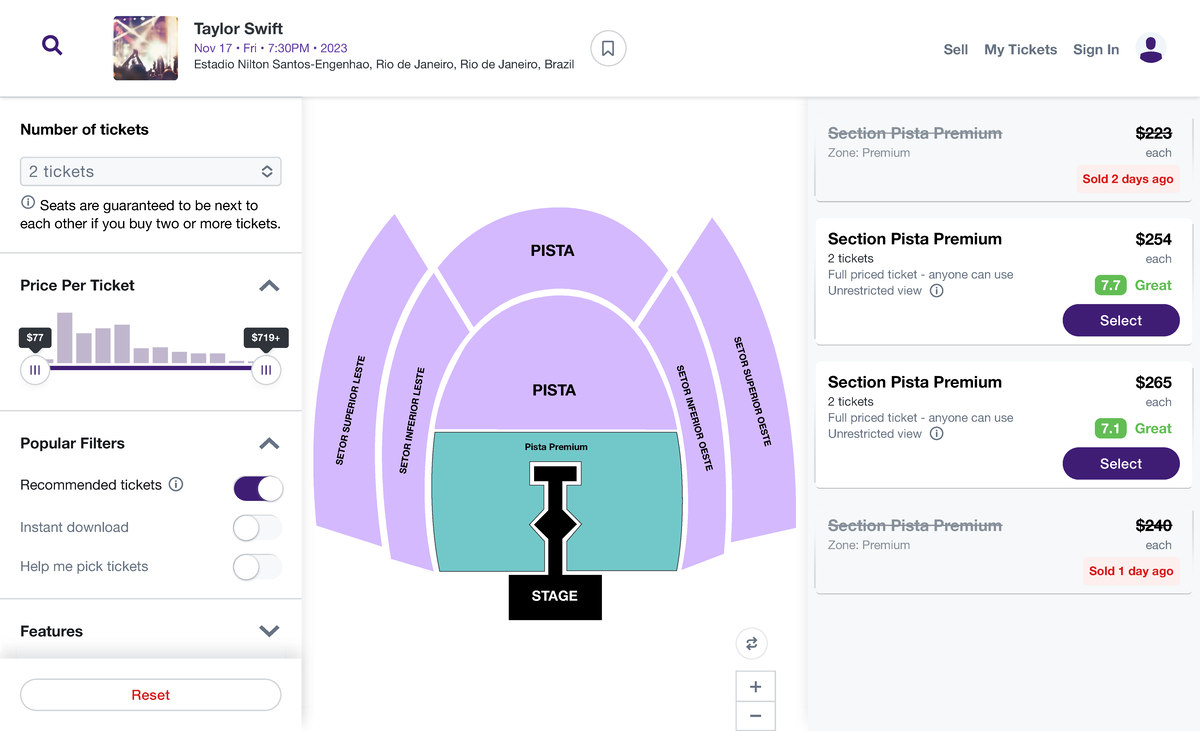Collapse the Price Per Ticket section

[268, 285]
